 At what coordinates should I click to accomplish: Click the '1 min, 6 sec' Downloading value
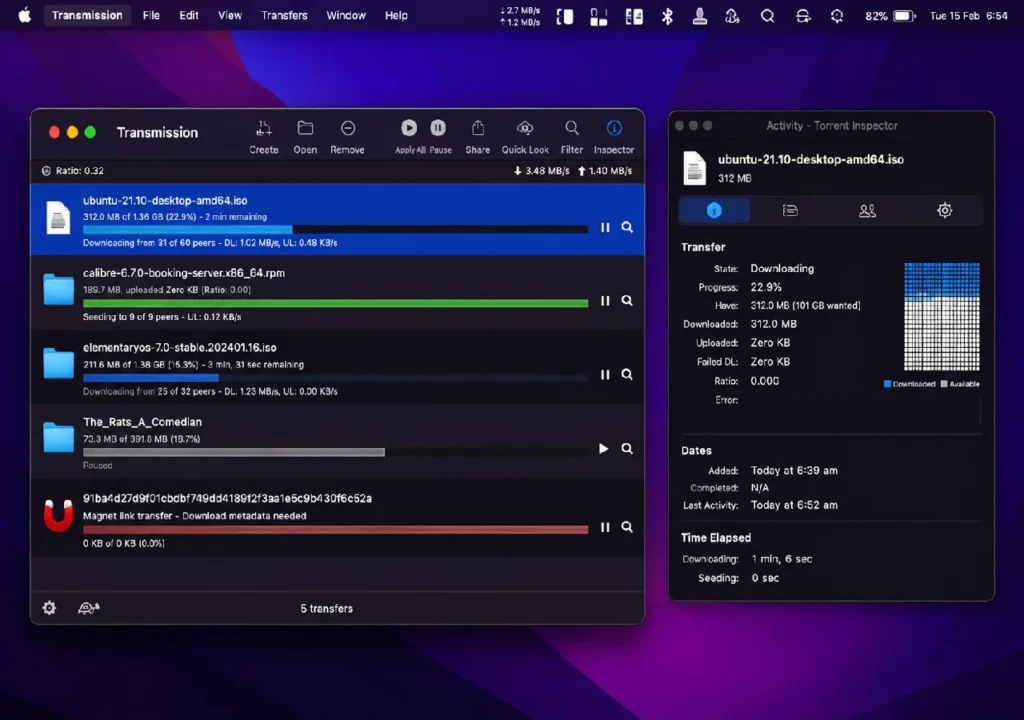tap(781, 559)
